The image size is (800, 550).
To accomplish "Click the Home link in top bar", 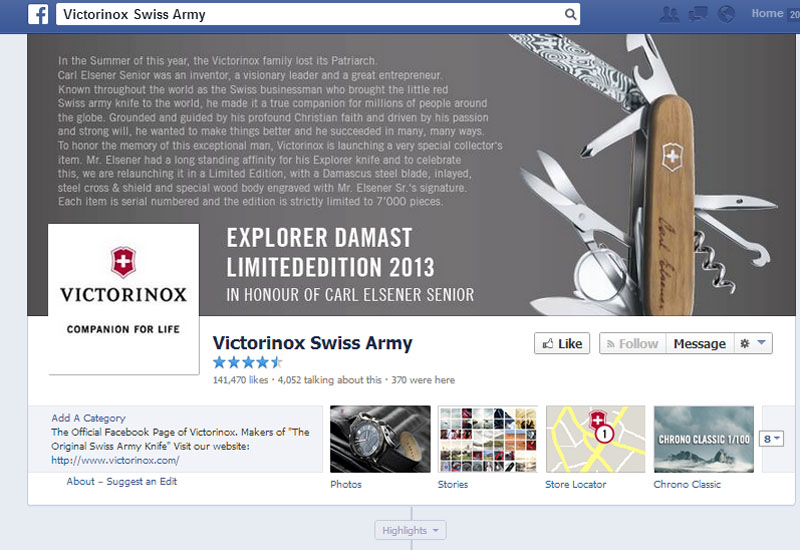I will coord(767,14).
